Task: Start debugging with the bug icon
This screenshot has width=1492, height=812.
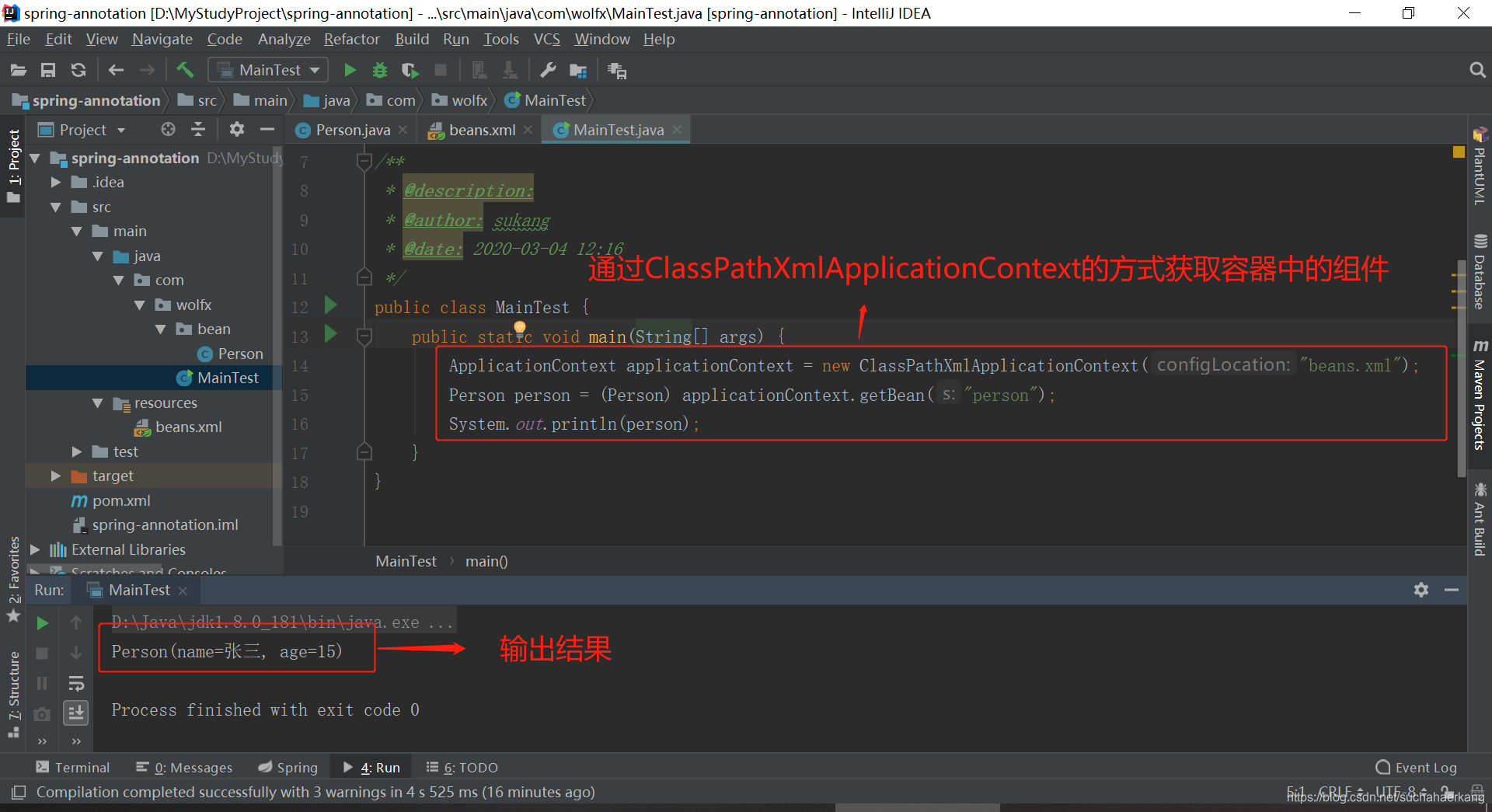Action: (379, 71)
